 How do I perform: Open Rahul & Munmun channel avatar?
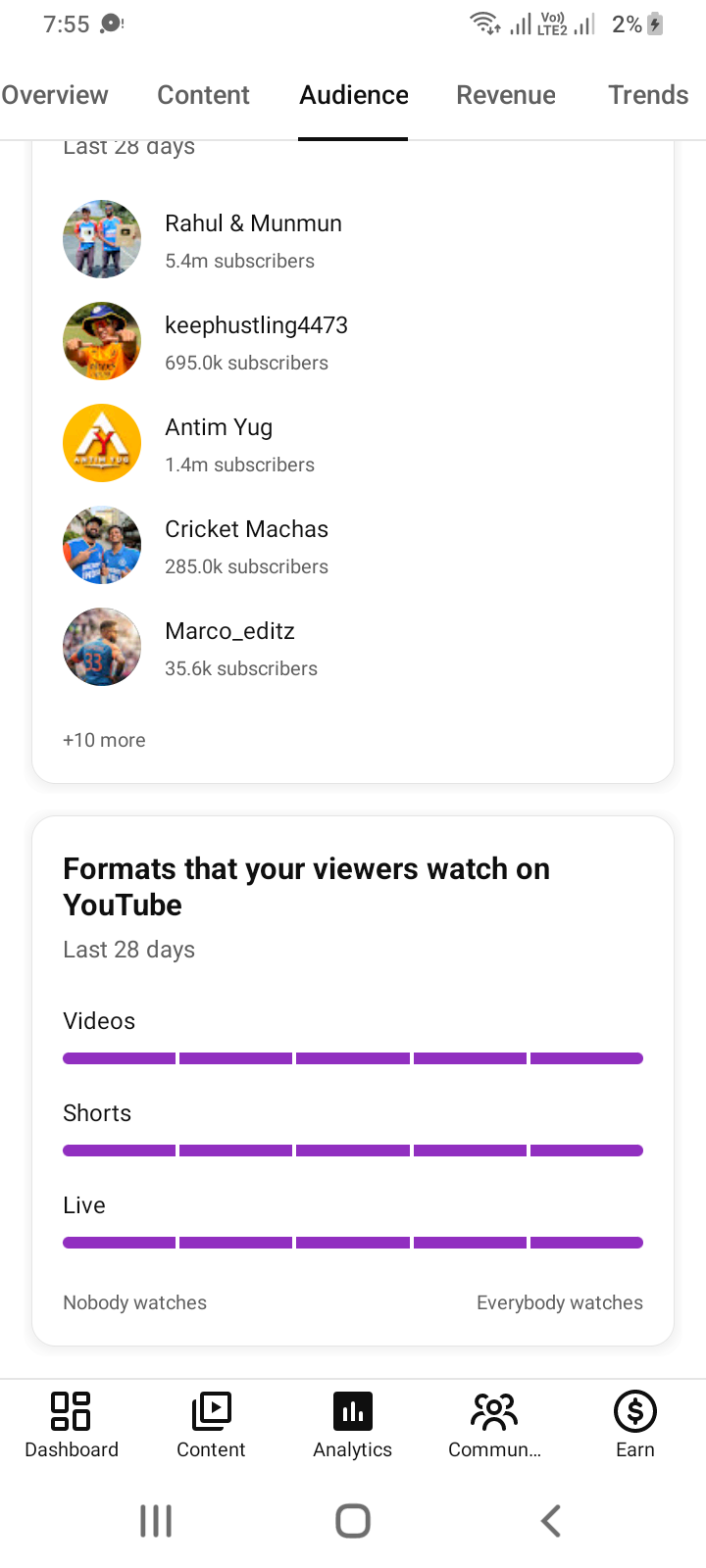coord(102,239)
